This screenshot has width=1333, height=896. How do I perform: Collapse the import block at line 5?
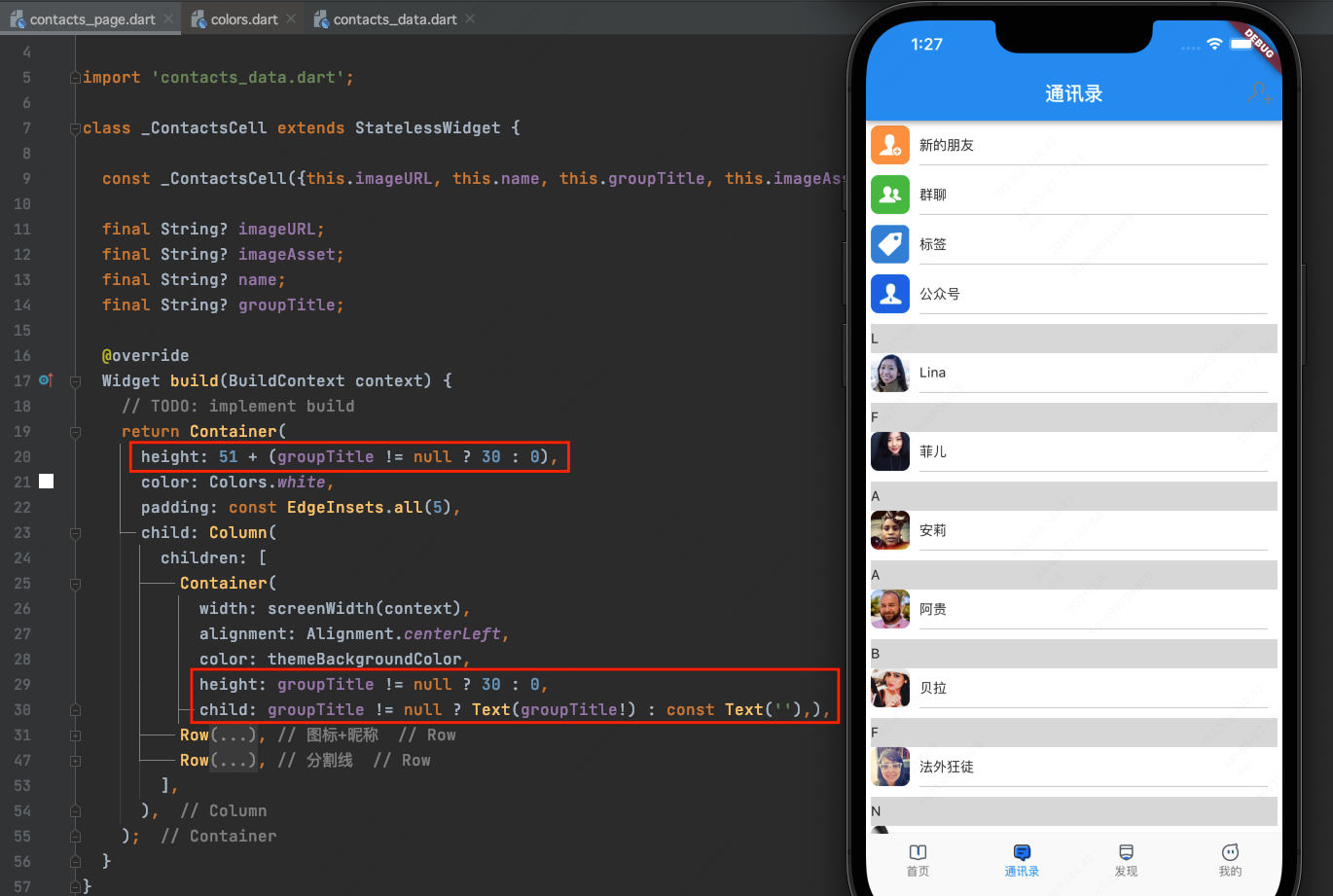click(x=75, y=78)
